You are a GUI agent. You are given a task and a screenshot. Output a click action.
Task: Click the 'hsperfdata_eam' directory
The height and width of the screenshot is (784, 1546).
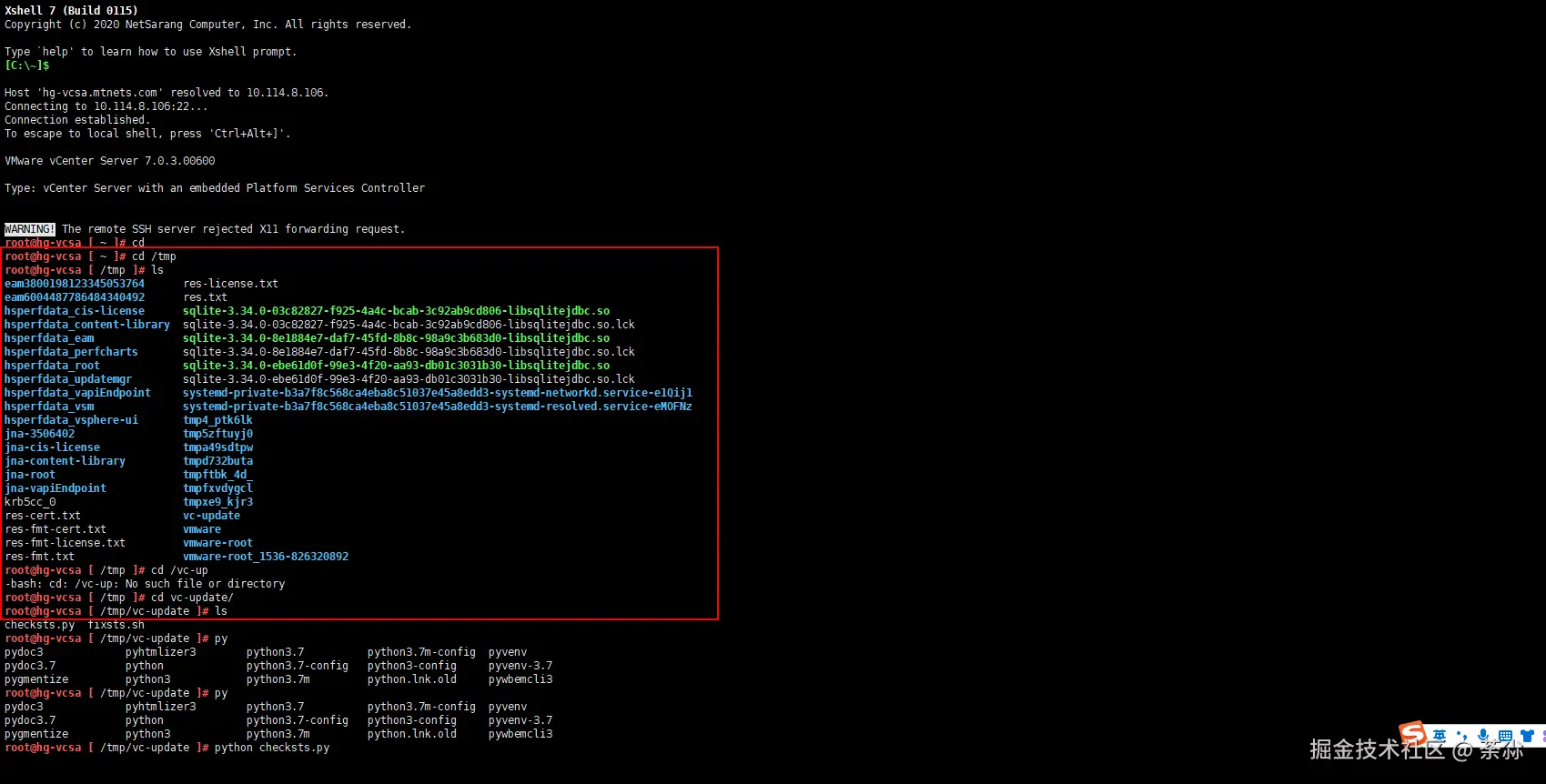(49, 338)
